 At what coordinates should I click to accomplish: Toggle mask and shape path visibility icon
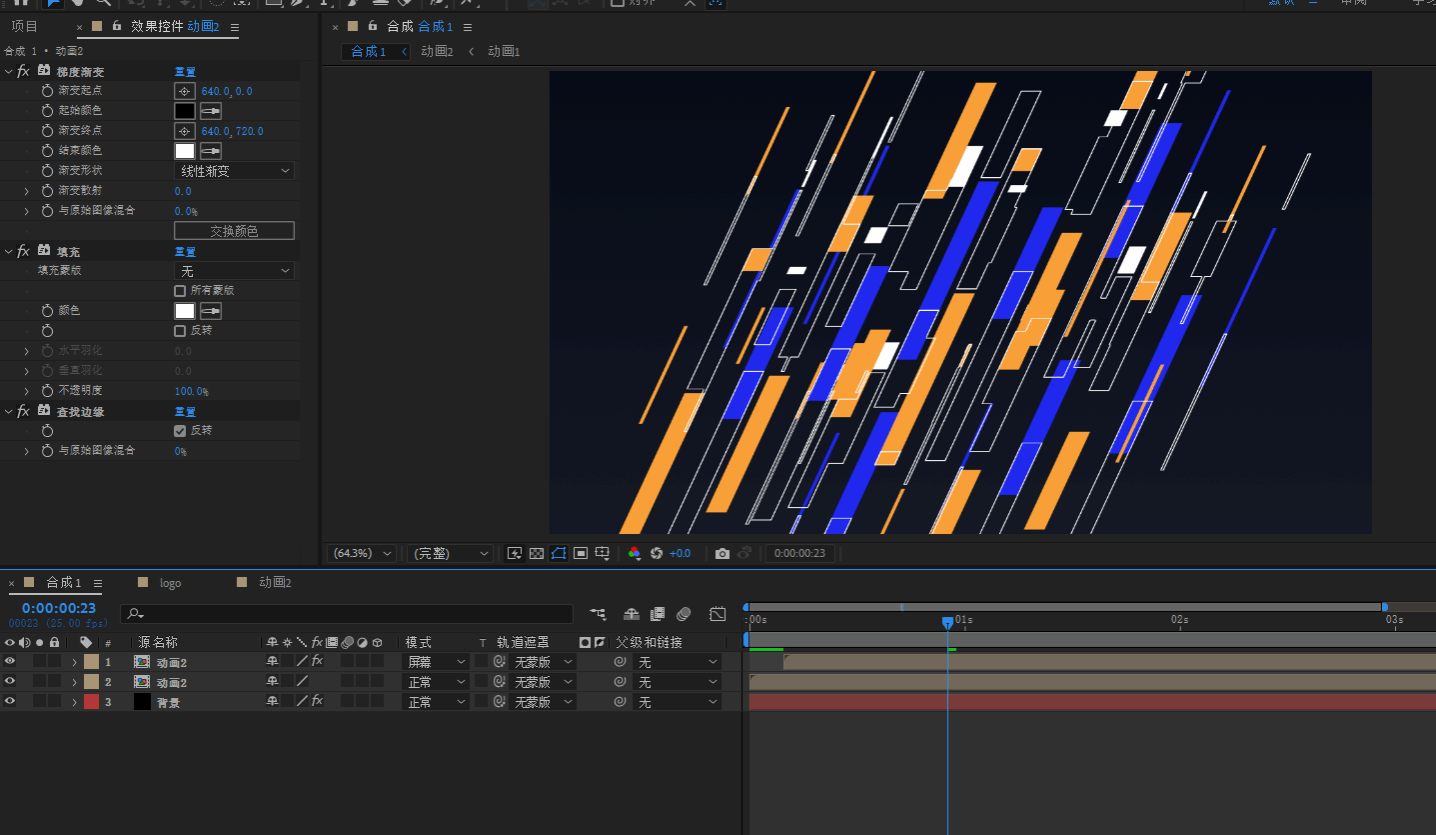pos(558,553)
